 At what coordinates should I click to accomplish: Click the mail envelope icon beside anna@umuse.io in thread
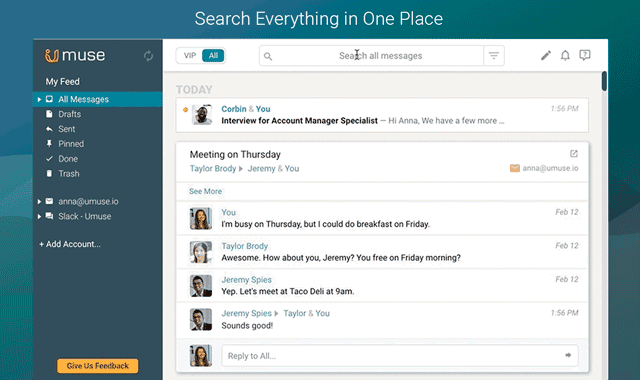pos(514,168)
